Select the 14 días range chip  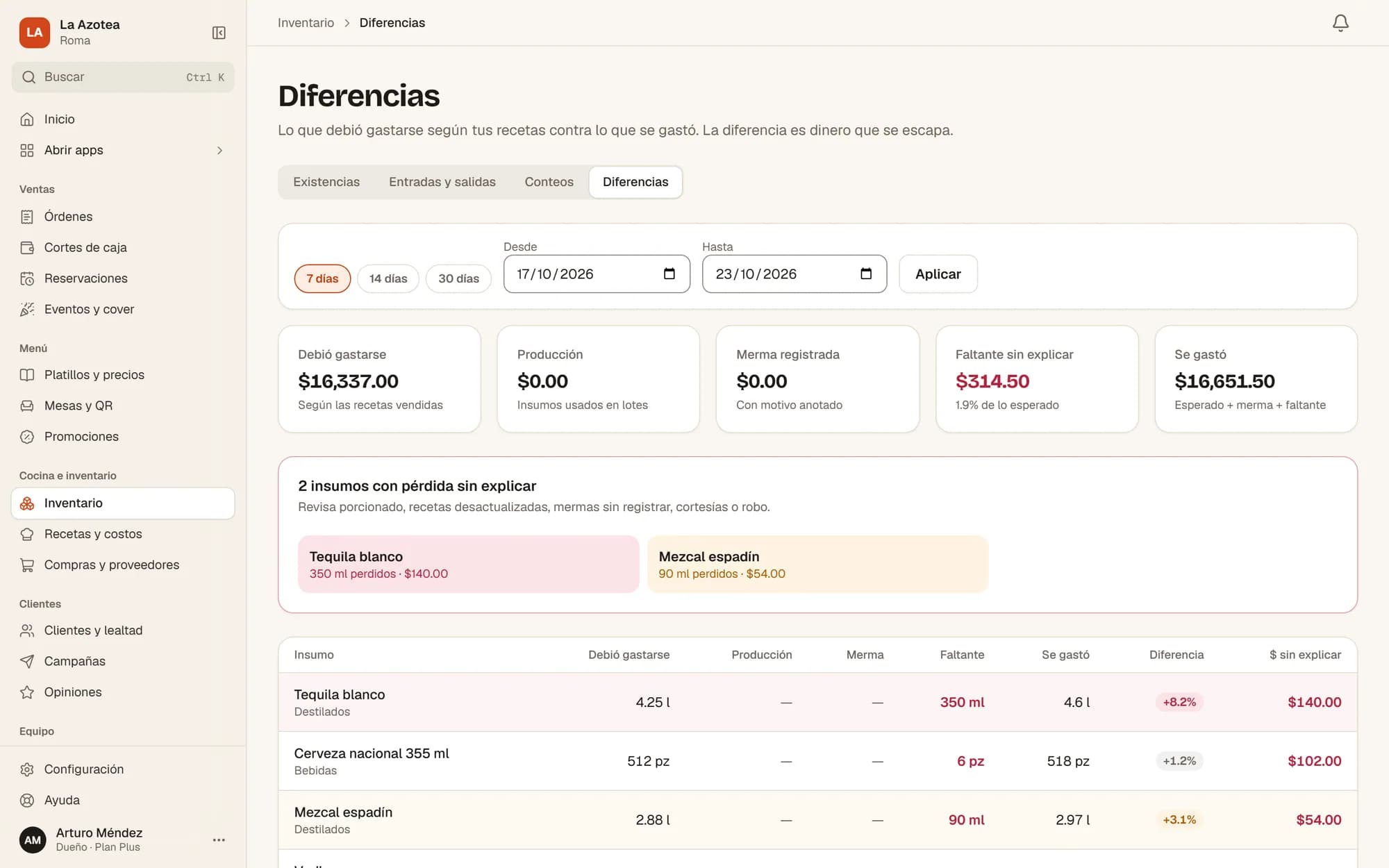click(x=388, y=278)
